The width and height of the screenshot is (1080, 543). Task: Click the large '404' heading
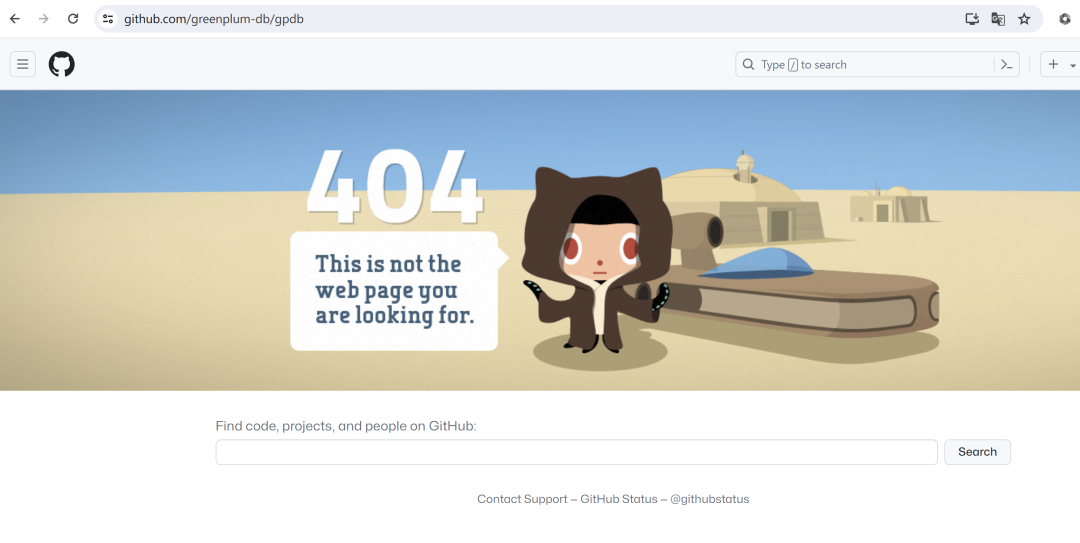[x=395, y=186]
